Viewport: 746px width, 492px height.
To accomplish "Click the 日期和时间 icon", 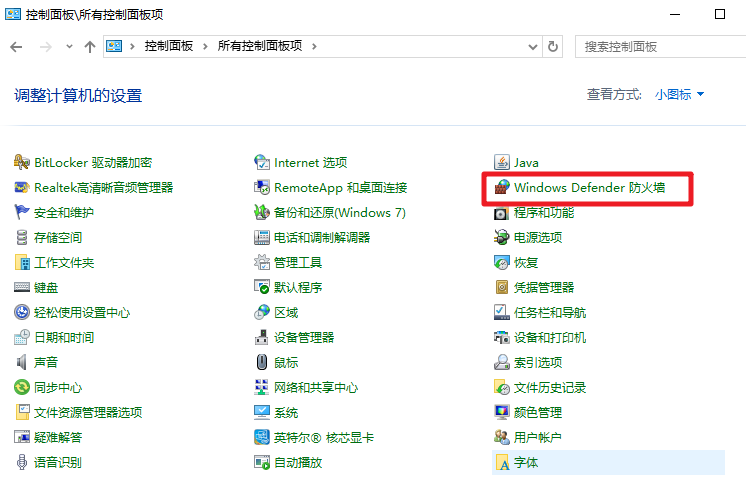I will (22, 337).
